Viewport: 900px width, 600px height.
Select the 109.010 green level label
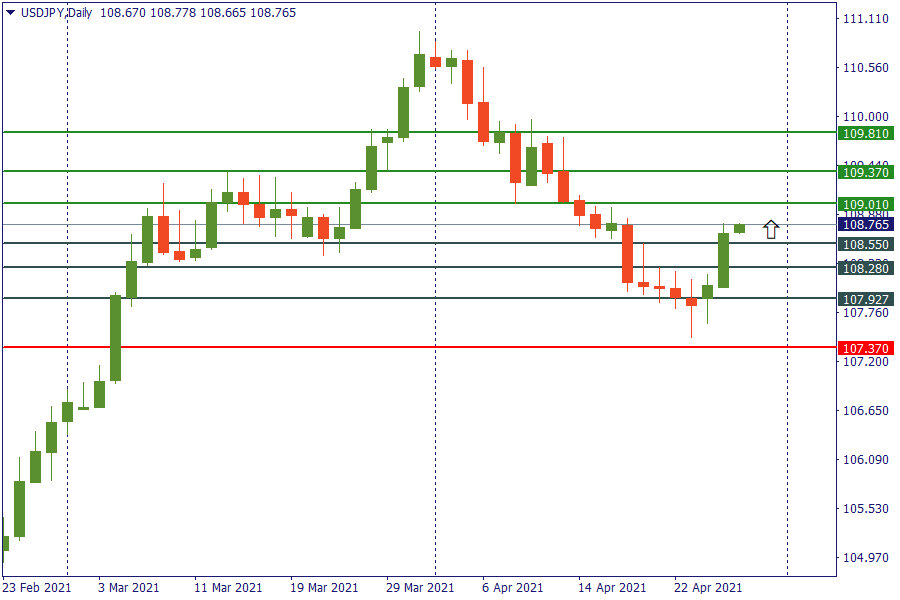866,204
